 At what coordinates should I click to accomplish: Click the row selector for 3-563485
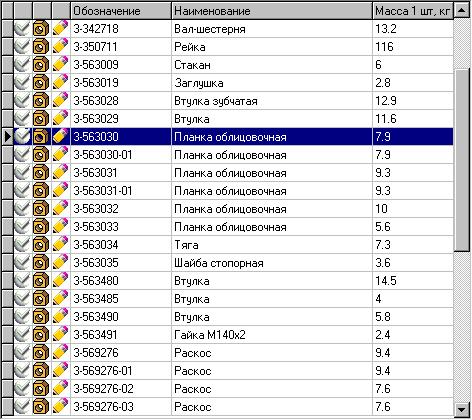coord(7,299)
